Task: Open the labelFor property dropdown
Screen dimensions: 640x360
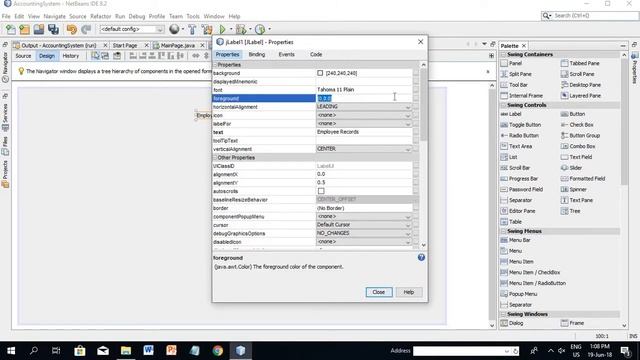Action: coord(364,124)
